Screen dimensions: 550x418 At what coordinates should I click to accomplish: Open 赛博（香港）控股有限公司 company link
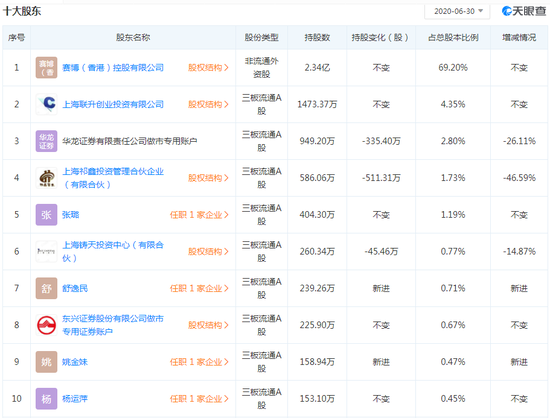coord(113,68)
